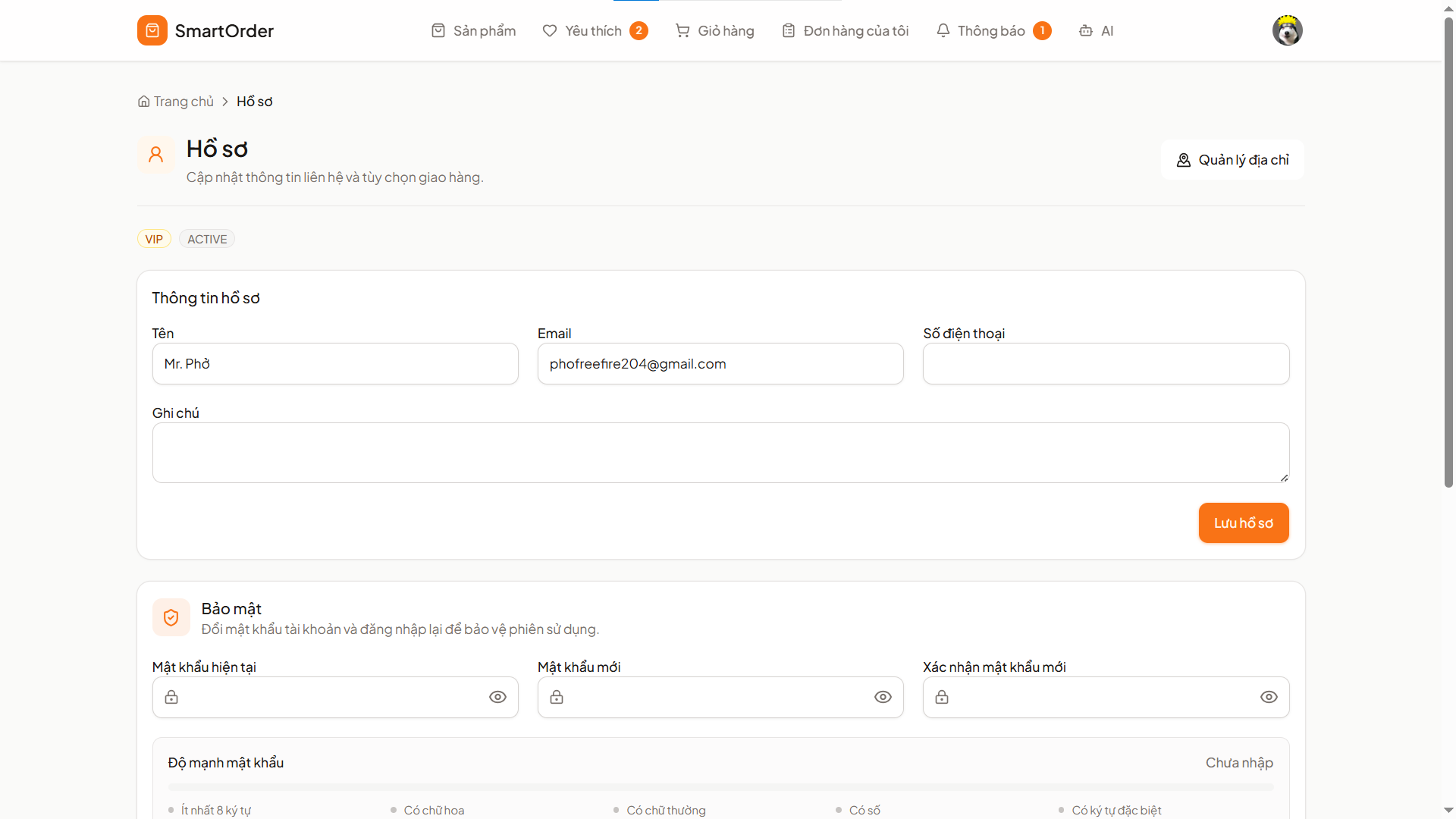This screenshot has height=819, width=1456.
Task: Click the 'Có số' requirement text
Action: coord(864,810)
